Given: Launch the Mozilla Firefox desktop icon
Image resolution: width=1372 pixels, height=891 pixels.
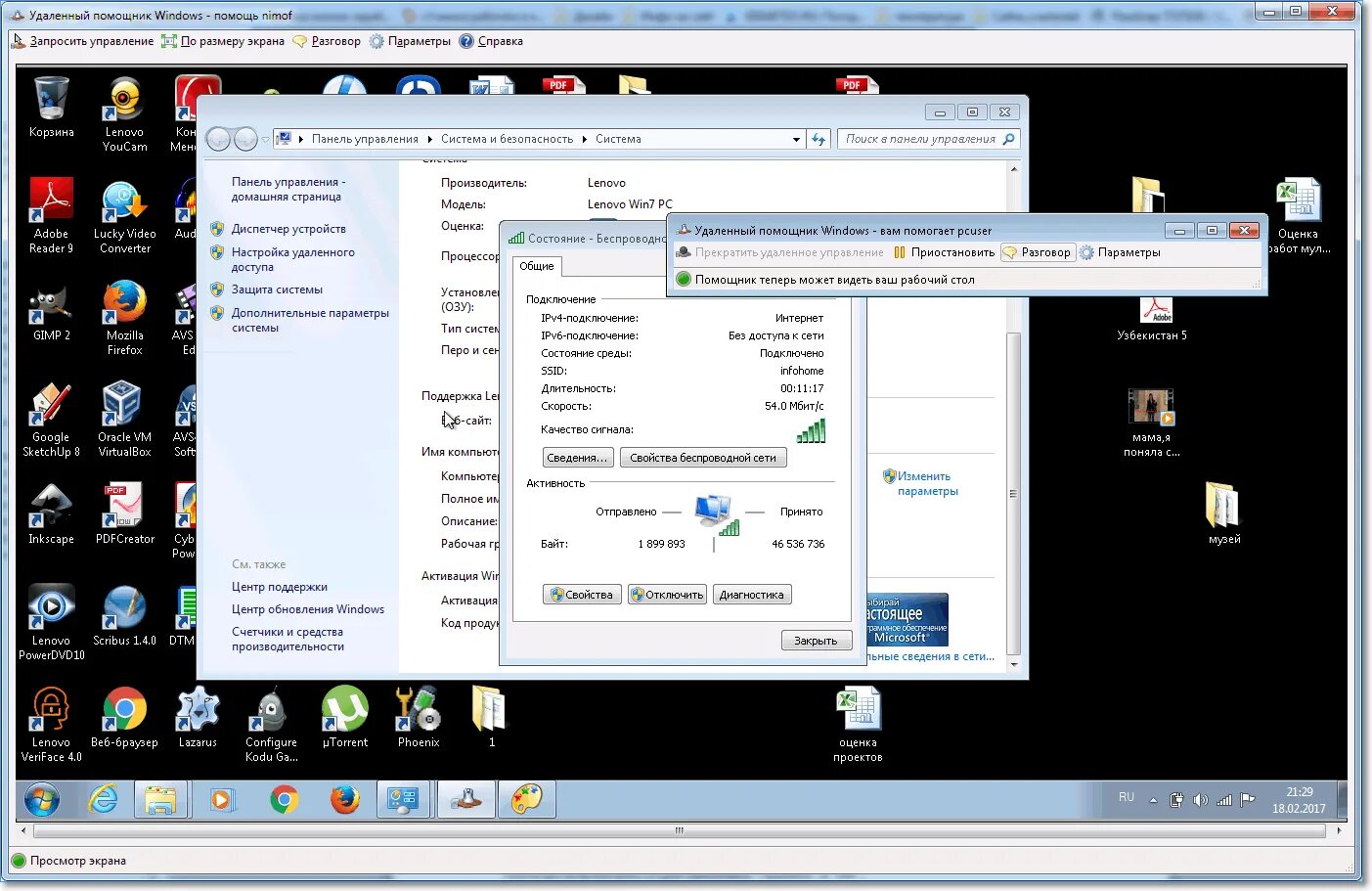Looking at the screenshot, I should (x=124, y=318).
